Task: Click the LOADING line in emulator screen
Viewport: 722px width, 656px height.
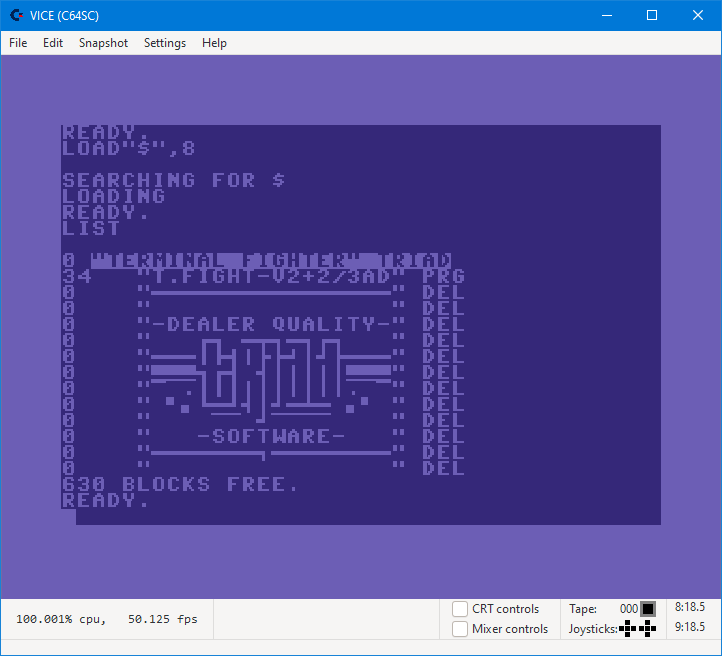Action: [x=113, y=197]
